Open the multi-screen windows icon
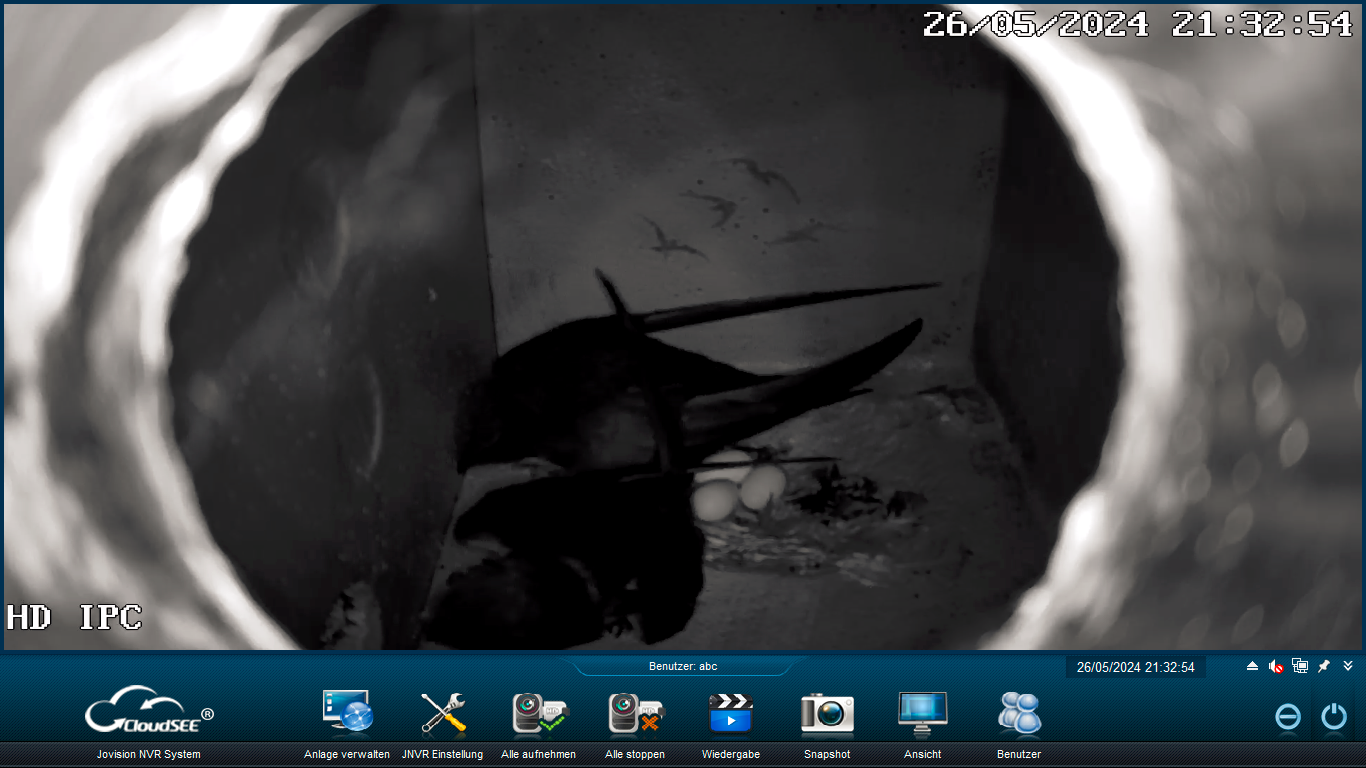Image resolution: width=1366 pixels, height=768 pixels. (1300, 666)
